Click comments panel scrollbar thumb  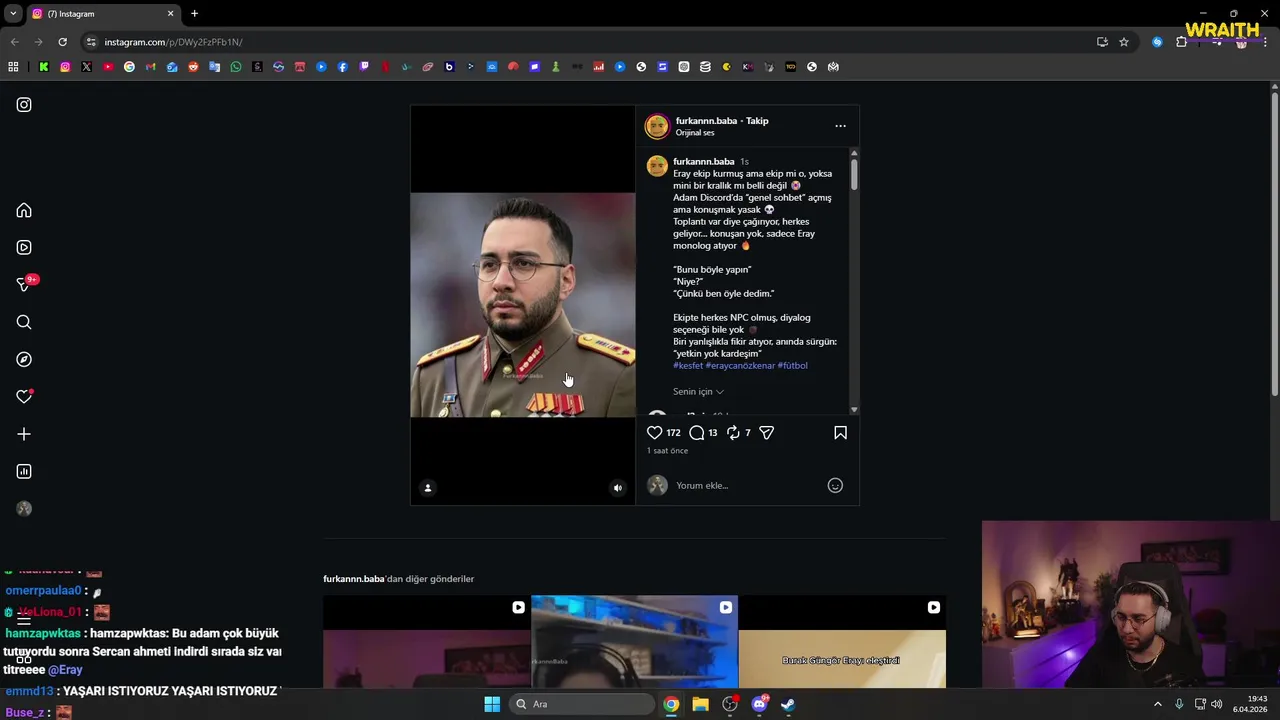point(854,175)
